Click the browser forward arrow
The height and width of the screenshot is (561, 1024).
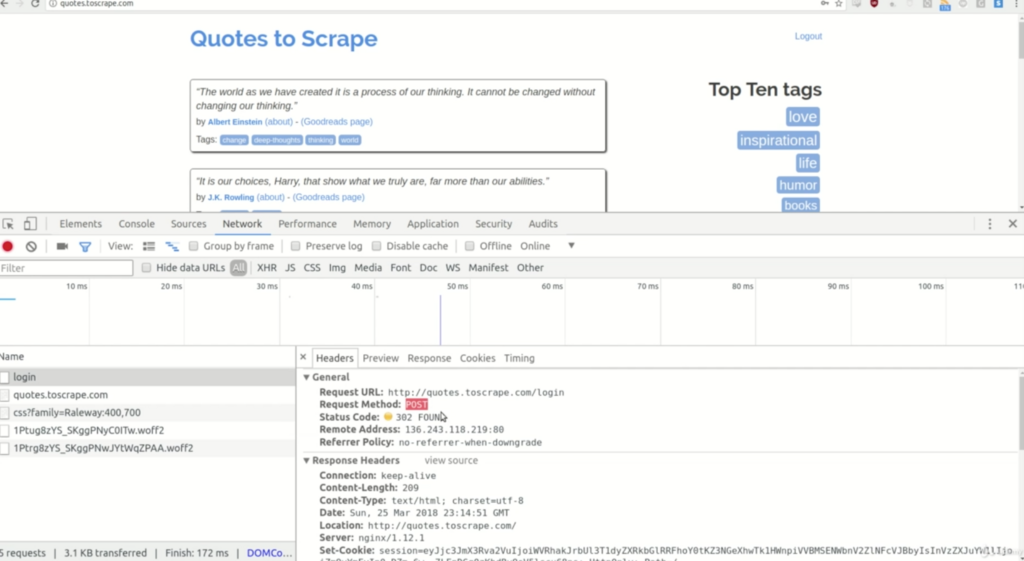[19, 3]
